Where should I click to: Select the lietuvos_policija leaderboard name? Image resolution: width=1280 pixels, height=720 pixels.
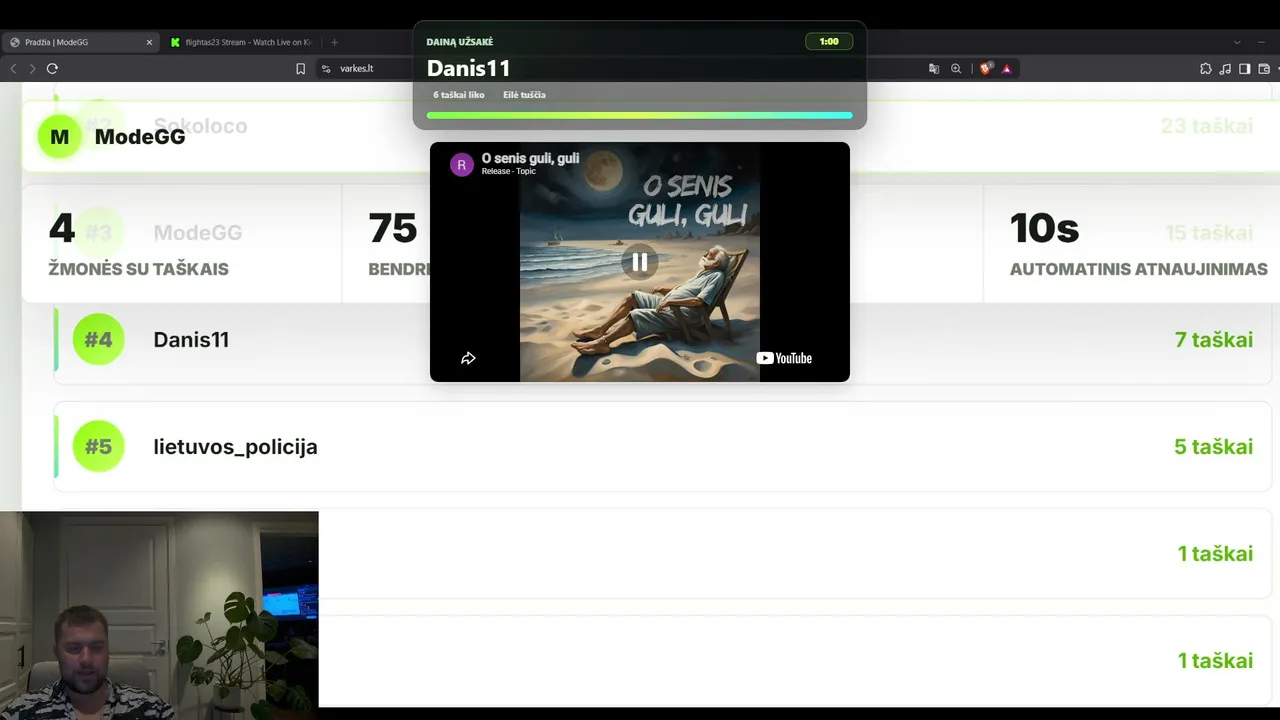point(235,447)
